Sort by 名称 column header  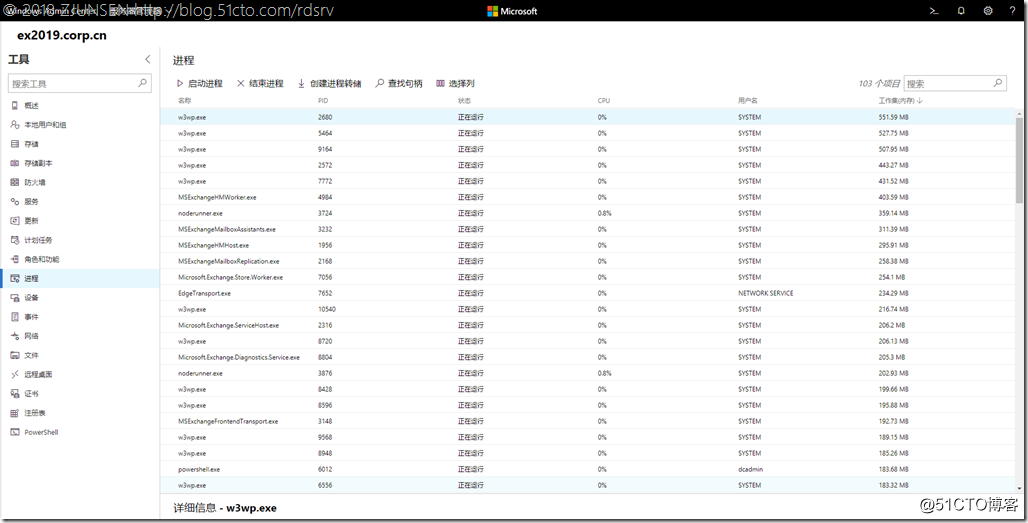coord(184,101)
